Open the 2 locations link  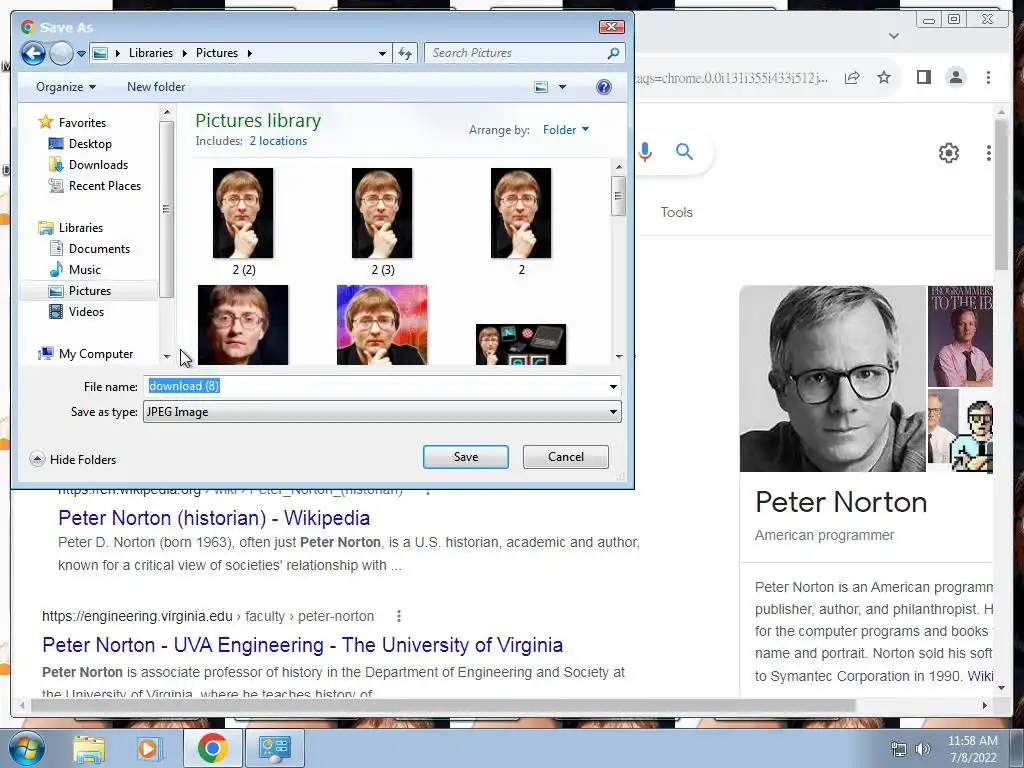[x=278, y=141]
